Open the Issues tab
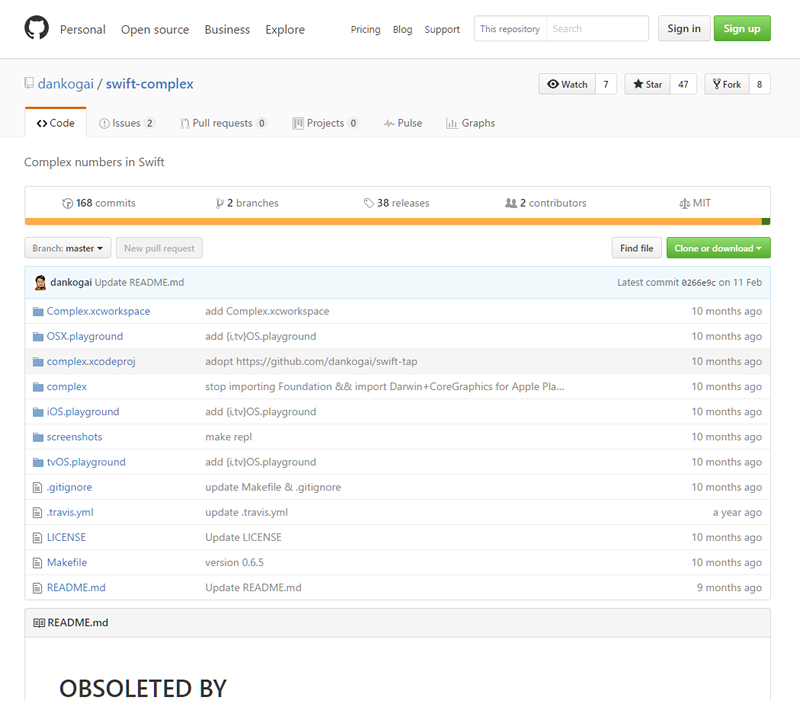 click(127, 123)
